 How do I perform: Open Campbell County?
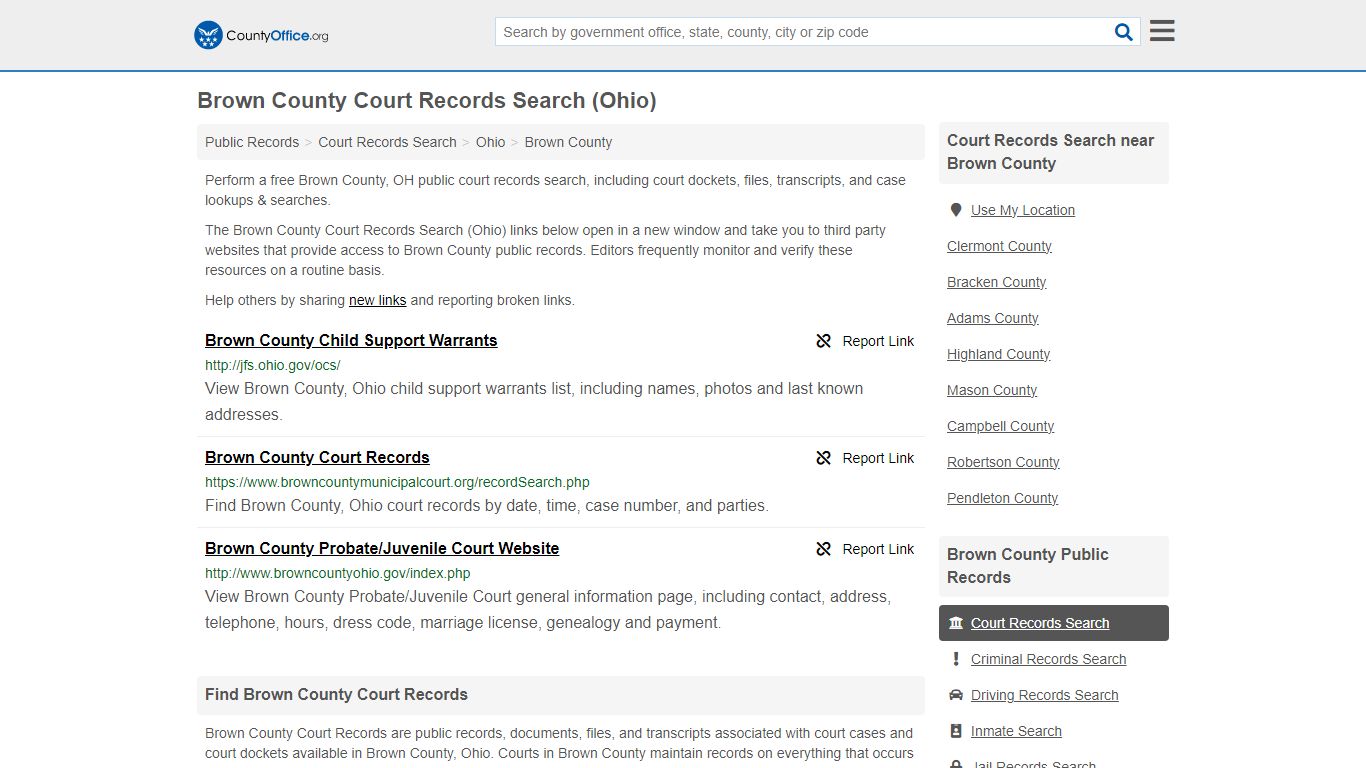1000,426
